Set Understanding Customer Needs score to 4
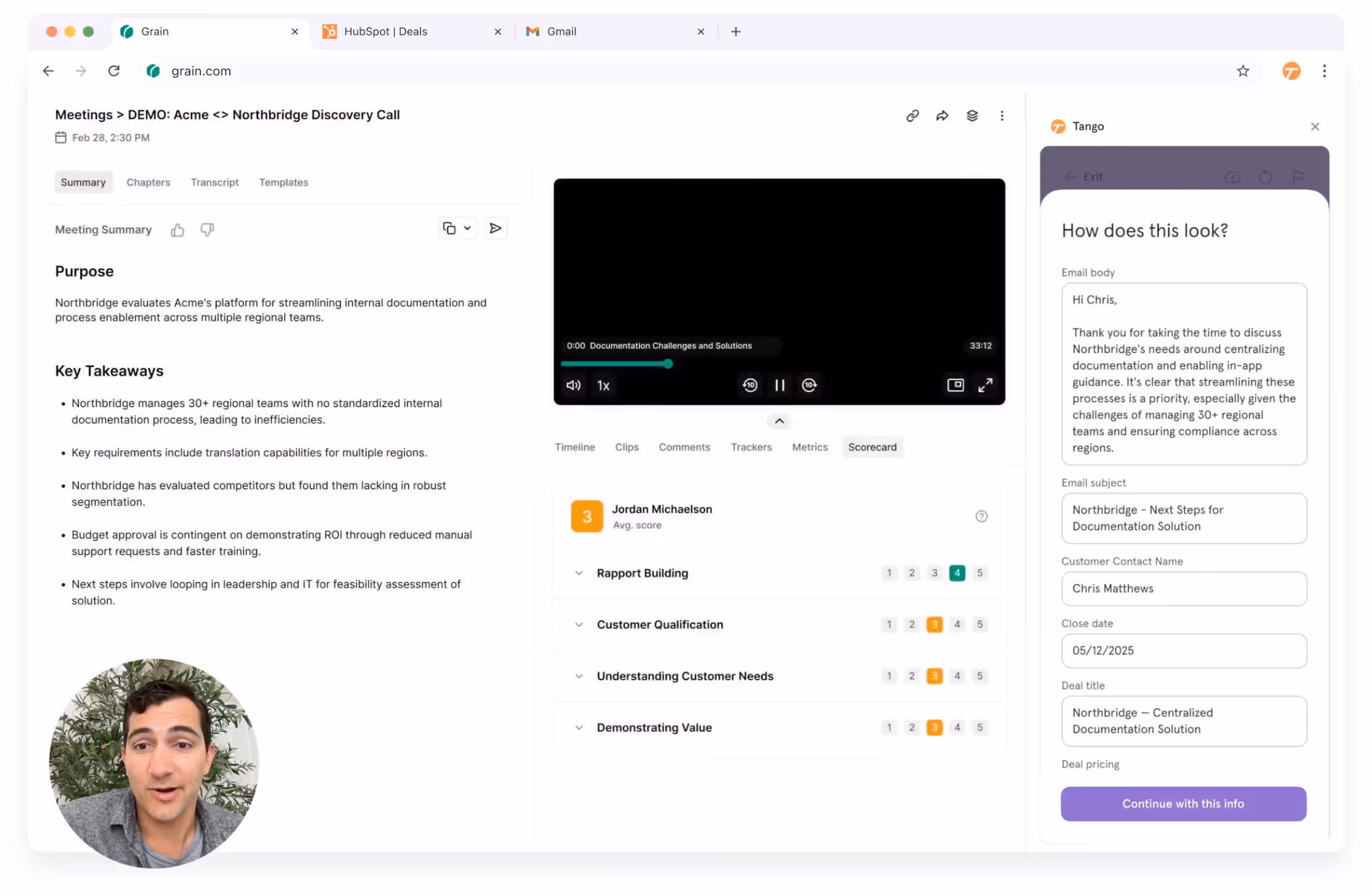Viewport: 1372px width, 896px height. [x=957, y=677]
